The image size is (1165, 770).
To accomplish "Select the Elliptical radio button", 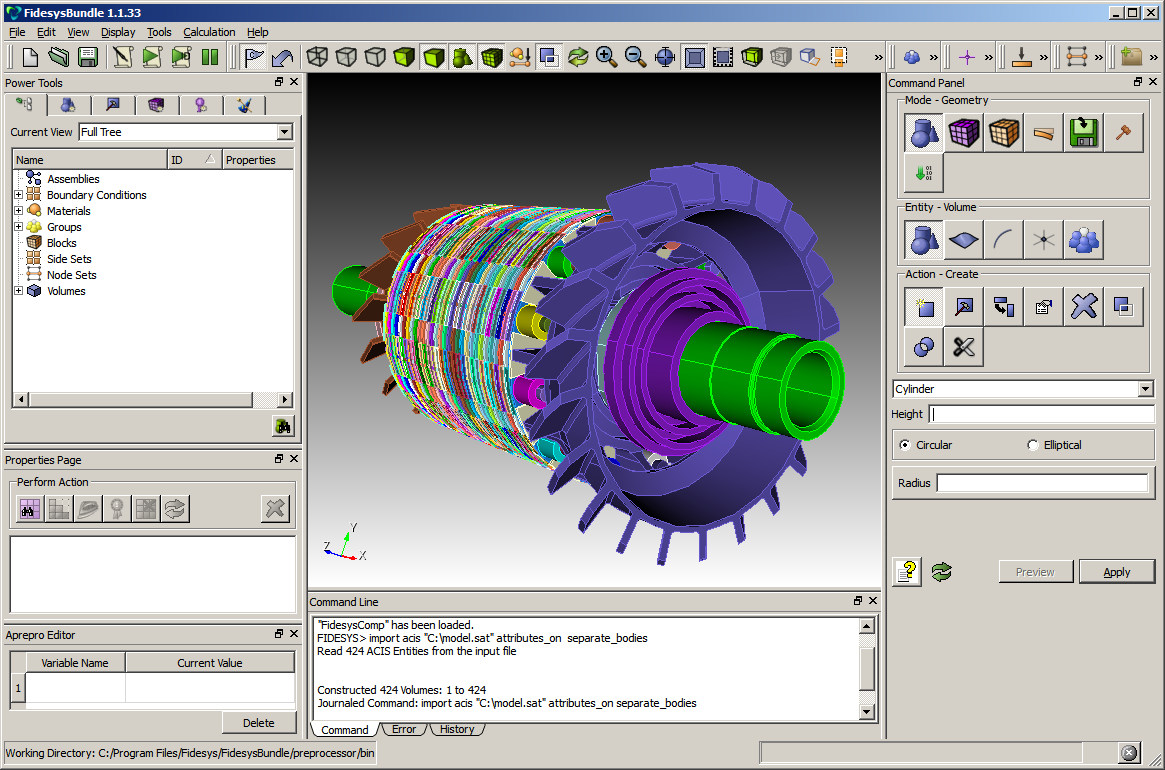I will (1033, 445).
